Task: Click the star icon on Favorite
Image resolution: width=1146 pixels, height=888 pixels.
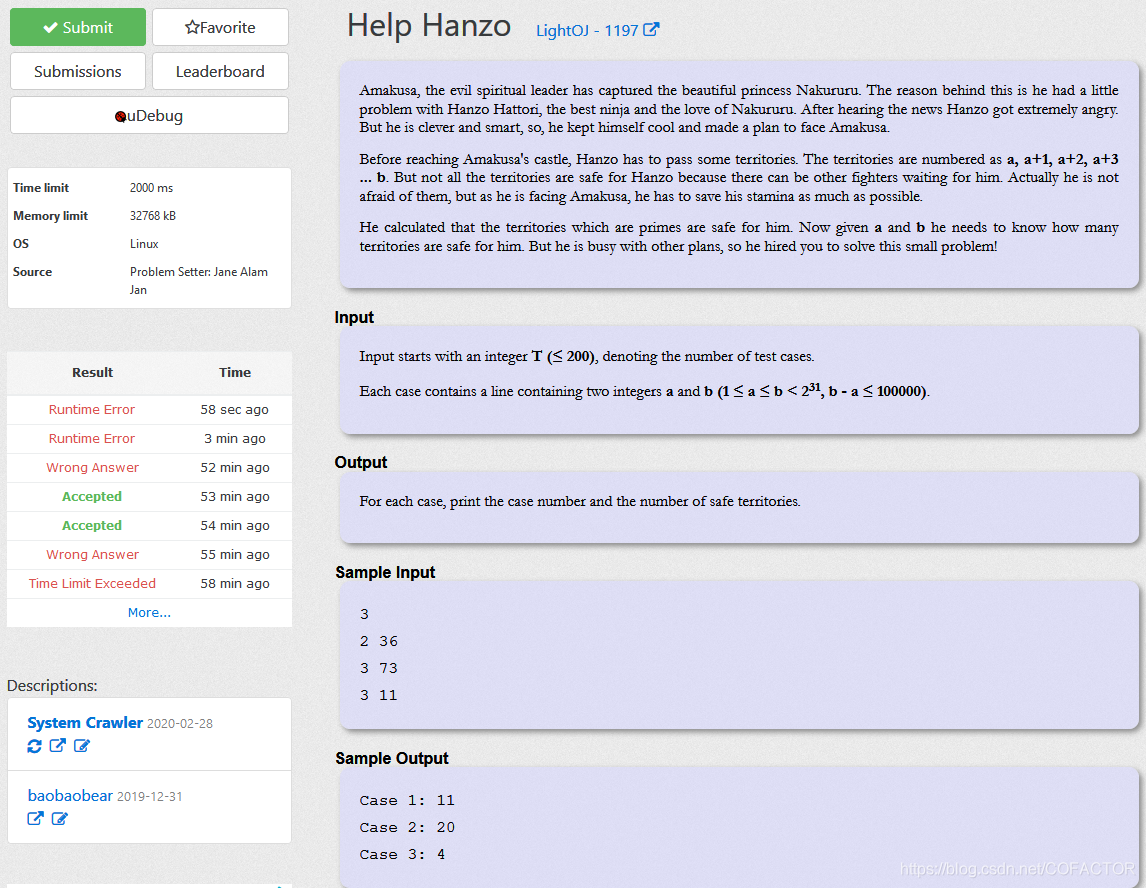Action: (191, 28)
